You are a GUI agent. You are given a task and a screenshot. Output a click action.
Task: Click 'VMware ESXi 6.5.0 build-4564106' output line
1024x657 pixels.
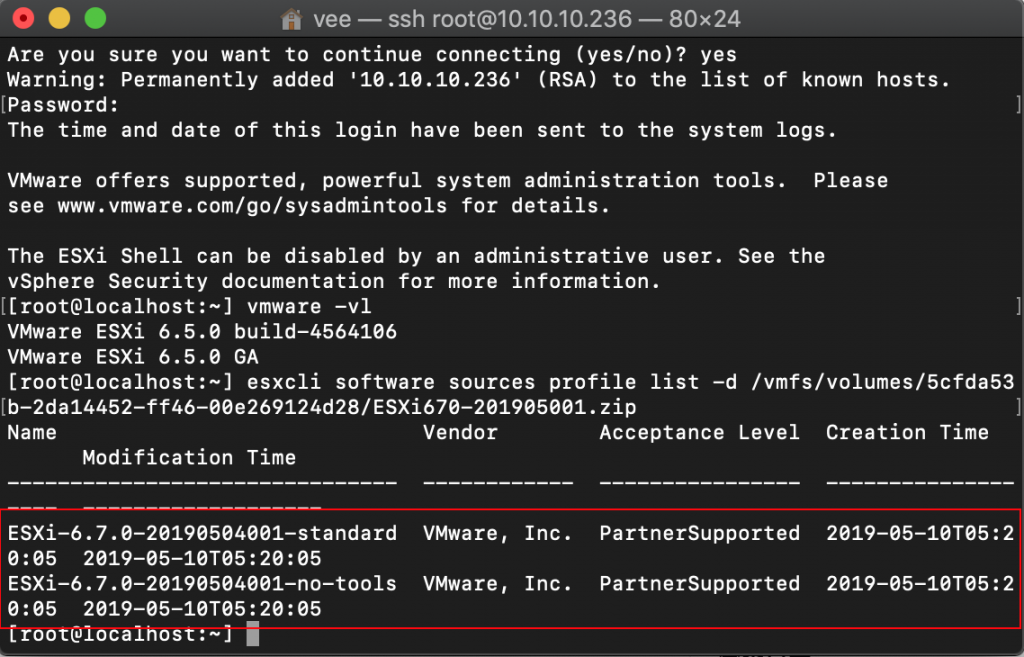pos(202,331)
